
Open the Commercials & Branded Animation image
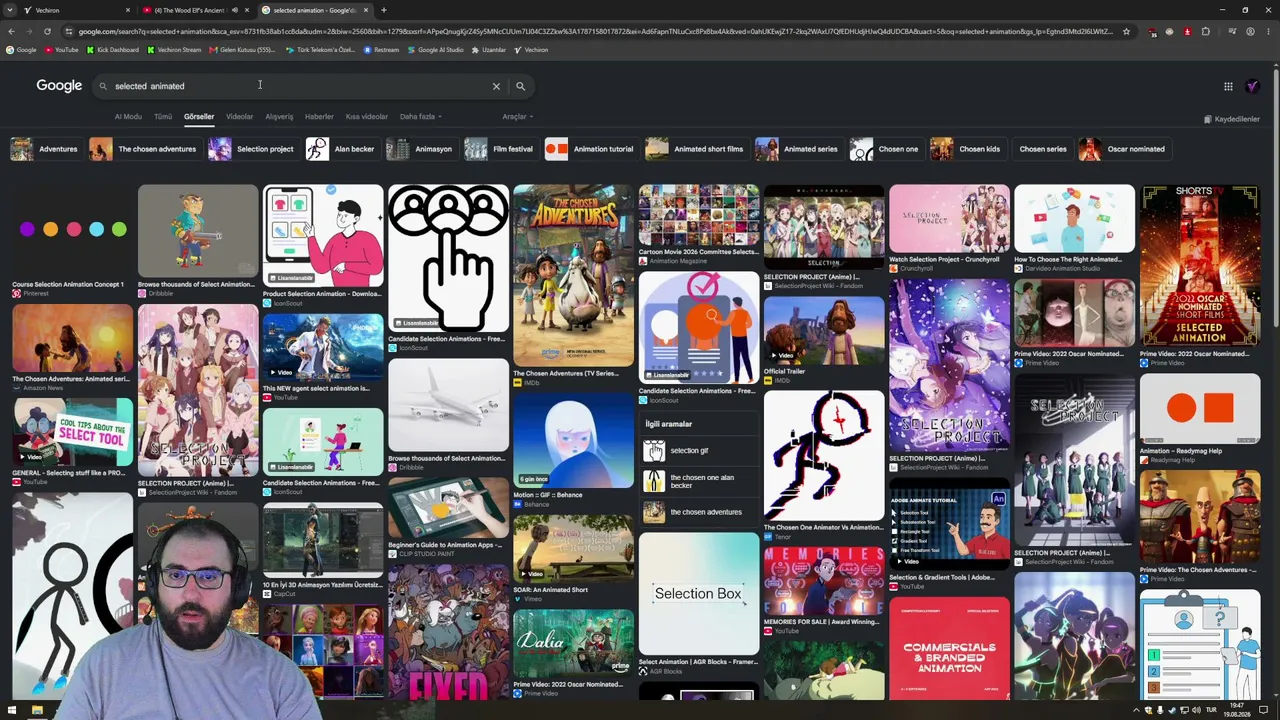coord(949,648)
